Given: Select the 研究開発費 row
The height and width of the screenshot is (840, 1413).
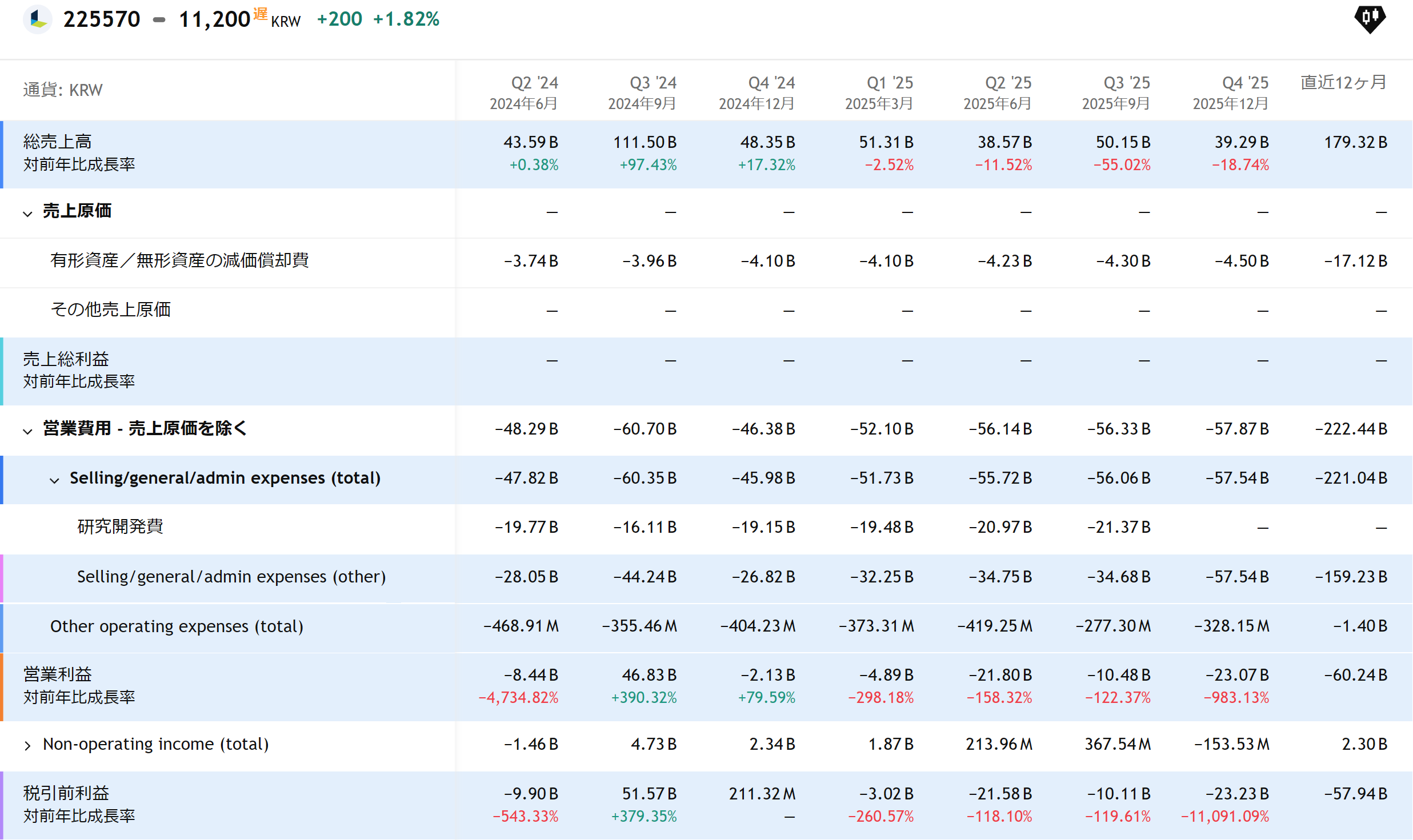Looking at the screenshot, I should coord(120,526).
